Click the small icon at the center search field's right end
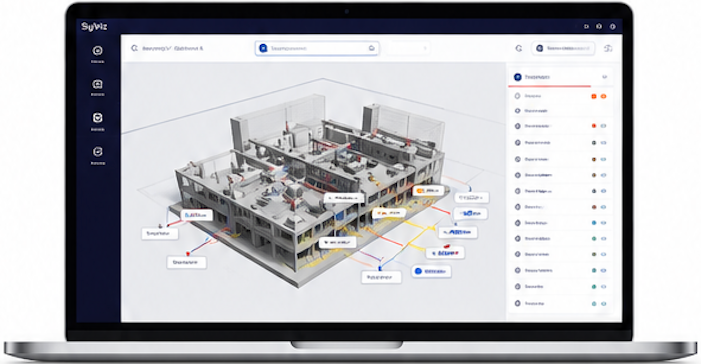The height and width of the screenshot is (364, 701). 371,48
